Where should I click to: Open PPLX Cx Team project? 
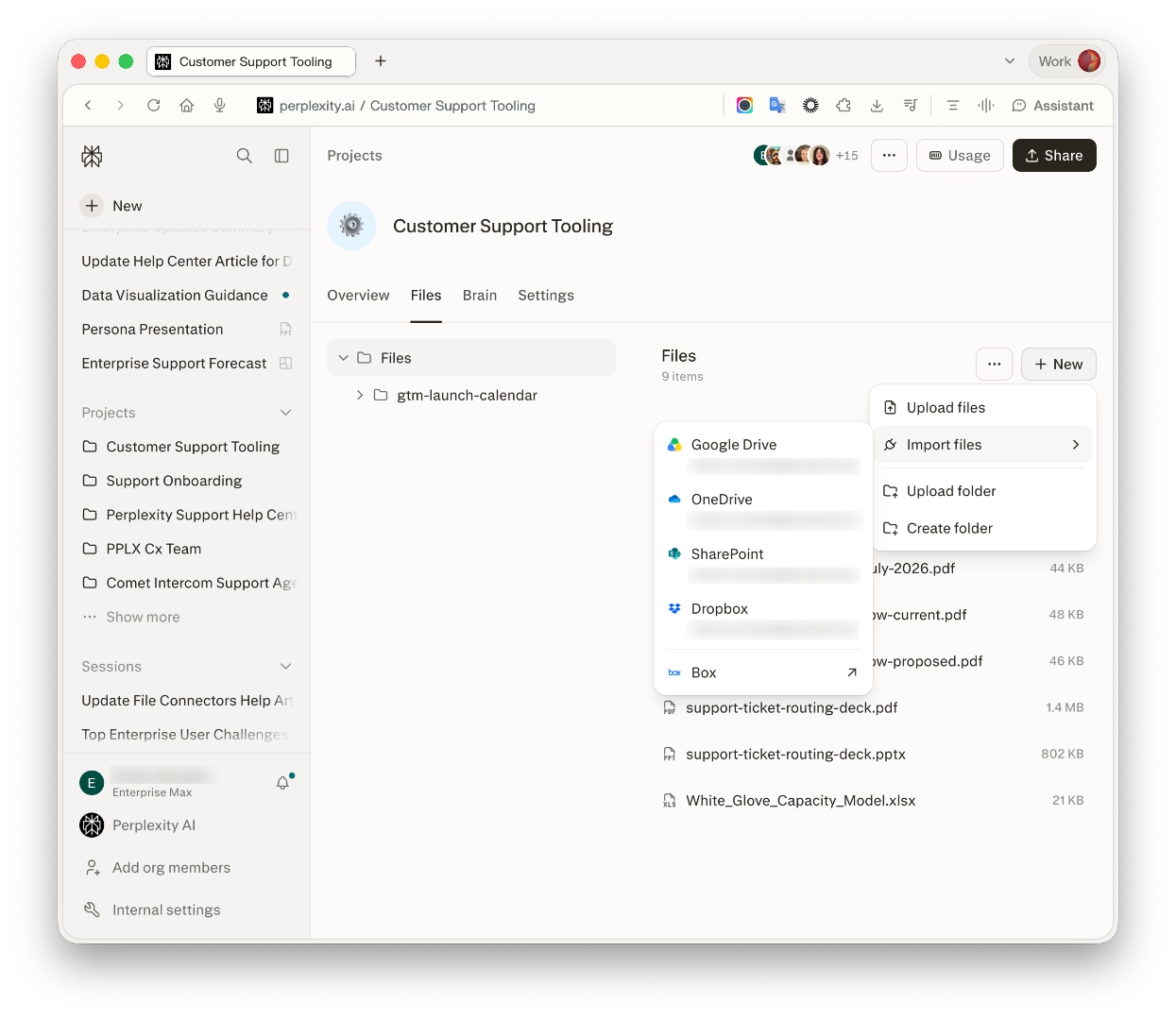154,549
